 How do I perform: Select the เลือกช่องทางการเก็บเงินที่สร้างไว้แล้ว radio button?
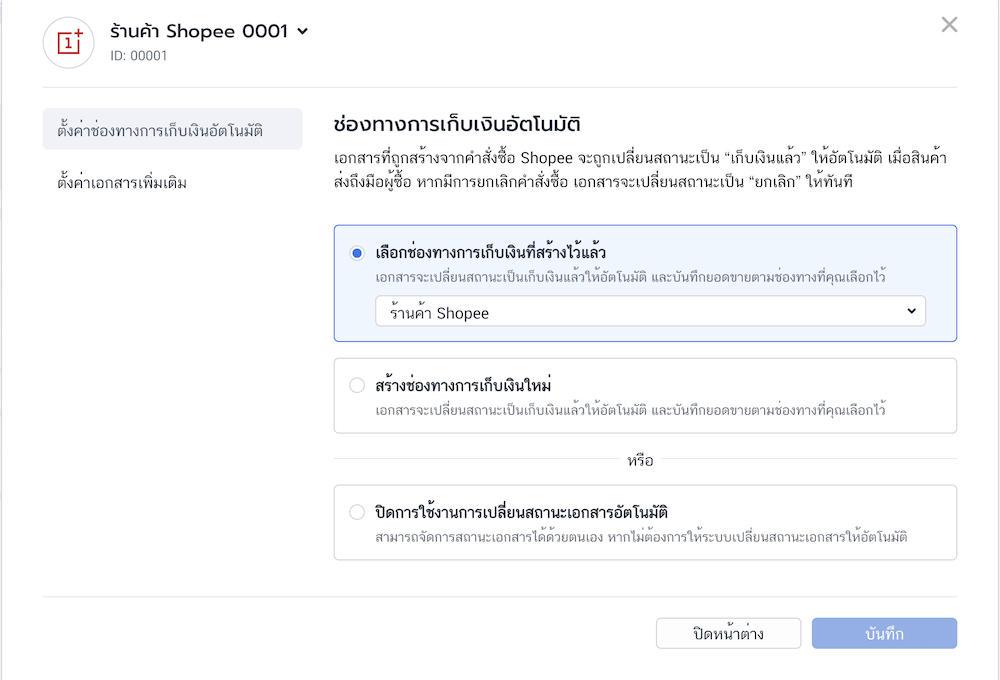coord(357,253)
